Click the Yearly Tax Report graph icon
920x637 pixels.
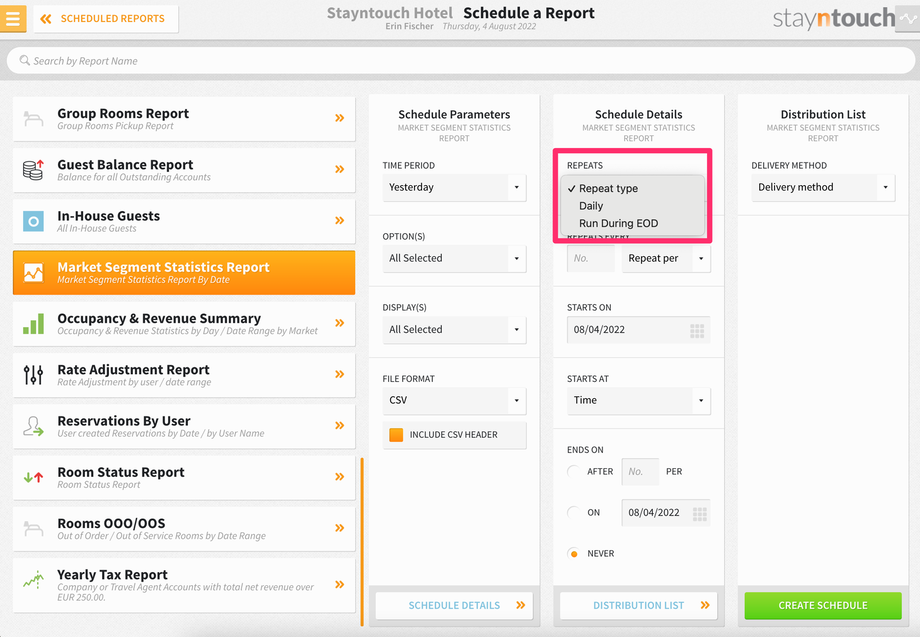(33, 580)
